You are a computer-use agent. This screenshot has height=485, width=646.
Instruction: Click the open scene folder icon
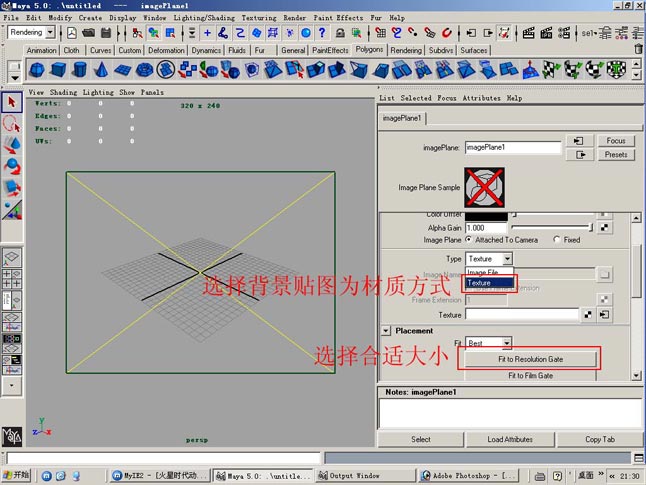pyautogui.click(x=89, y=33)
